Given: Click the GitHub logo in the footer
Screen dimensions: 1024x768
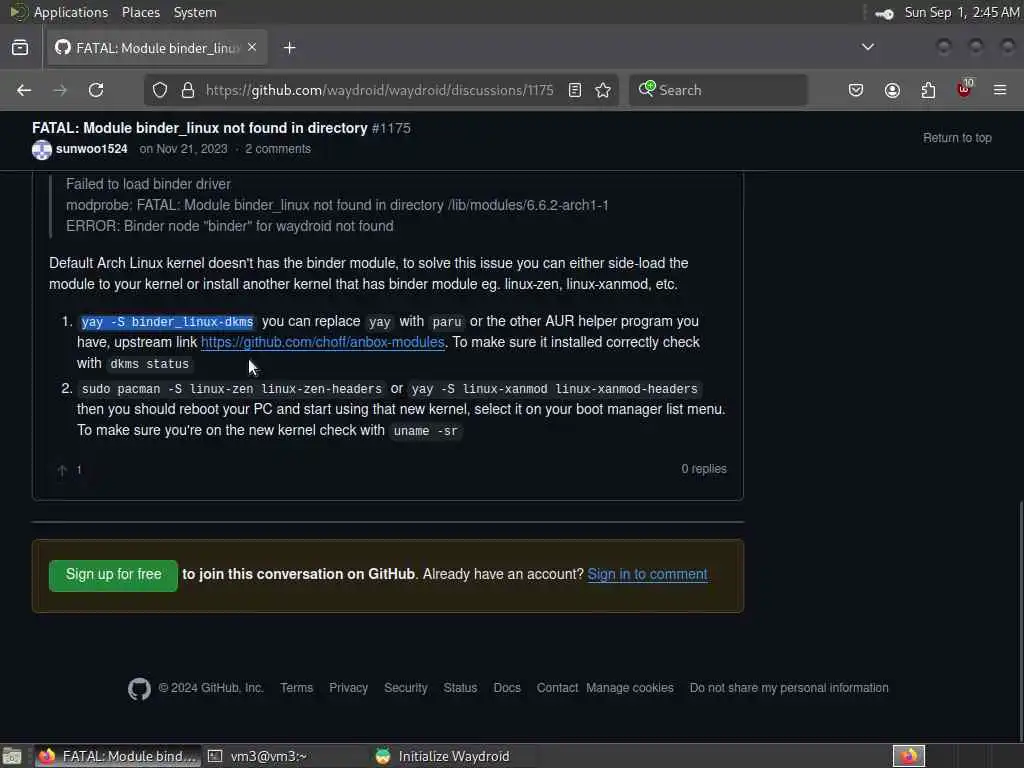Looking at the screenshot, I should 139,688.
